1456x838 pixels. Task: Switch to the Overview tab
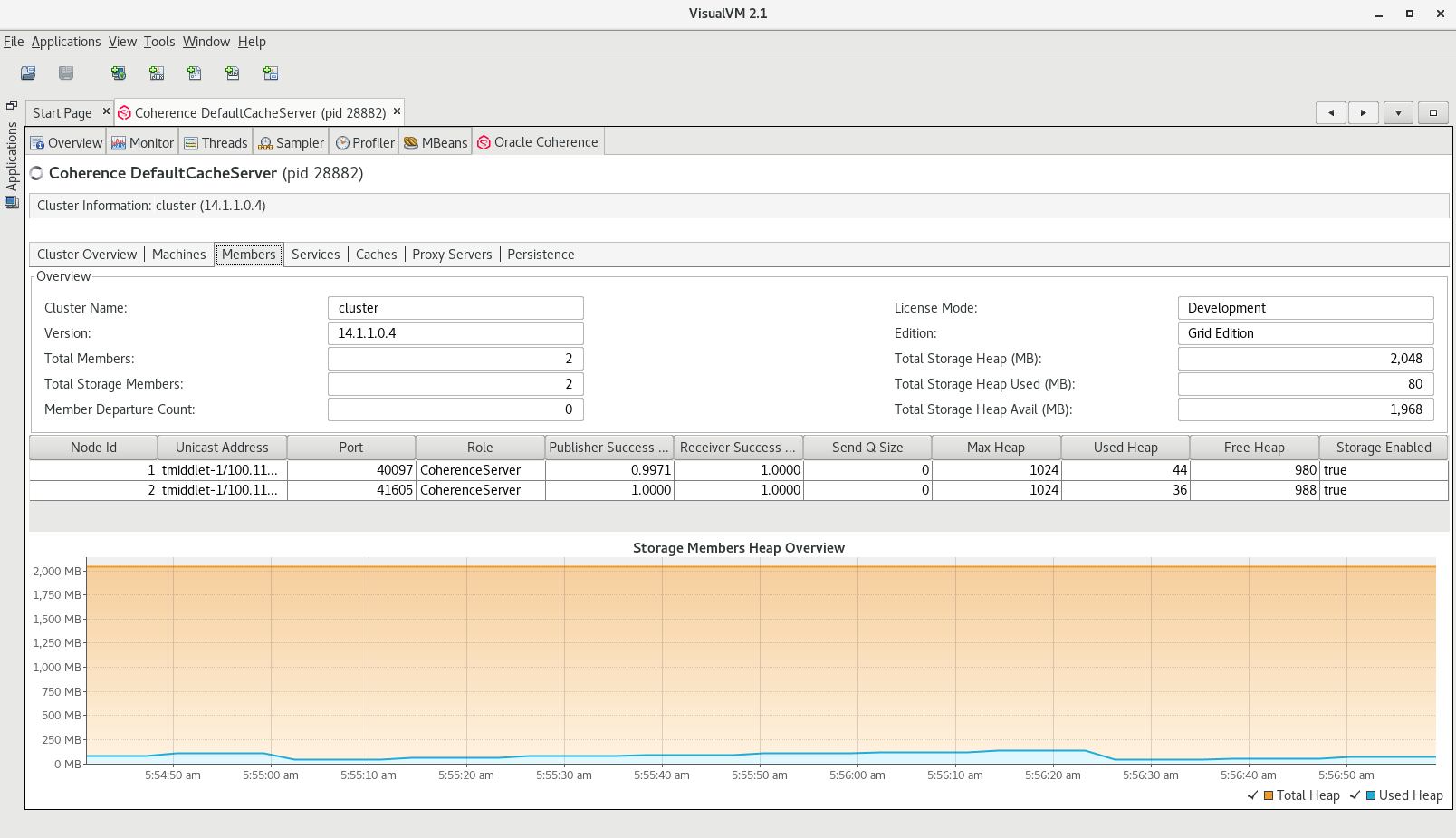66,143
